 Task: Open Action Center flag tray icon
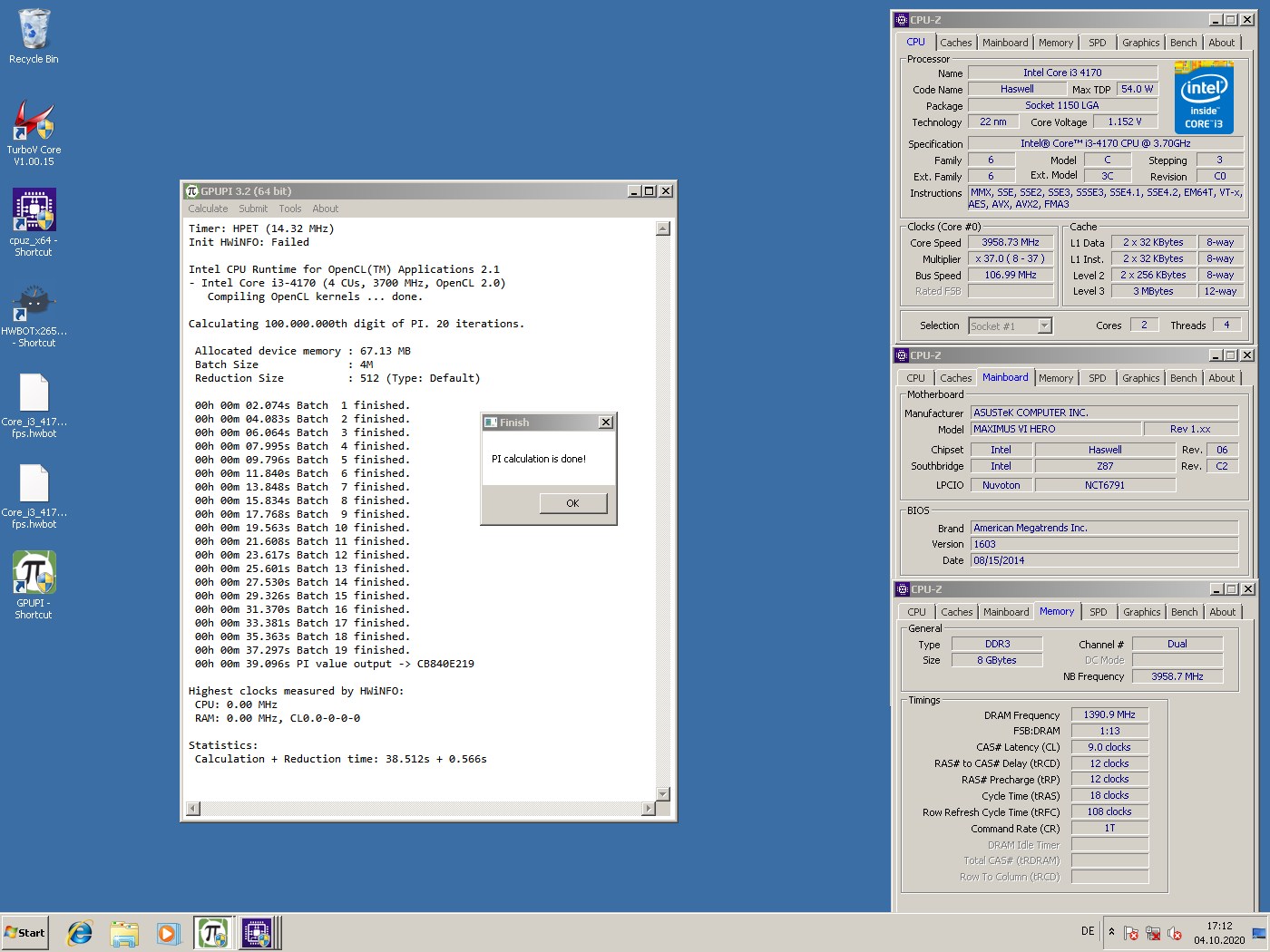tap(1131, 933)
